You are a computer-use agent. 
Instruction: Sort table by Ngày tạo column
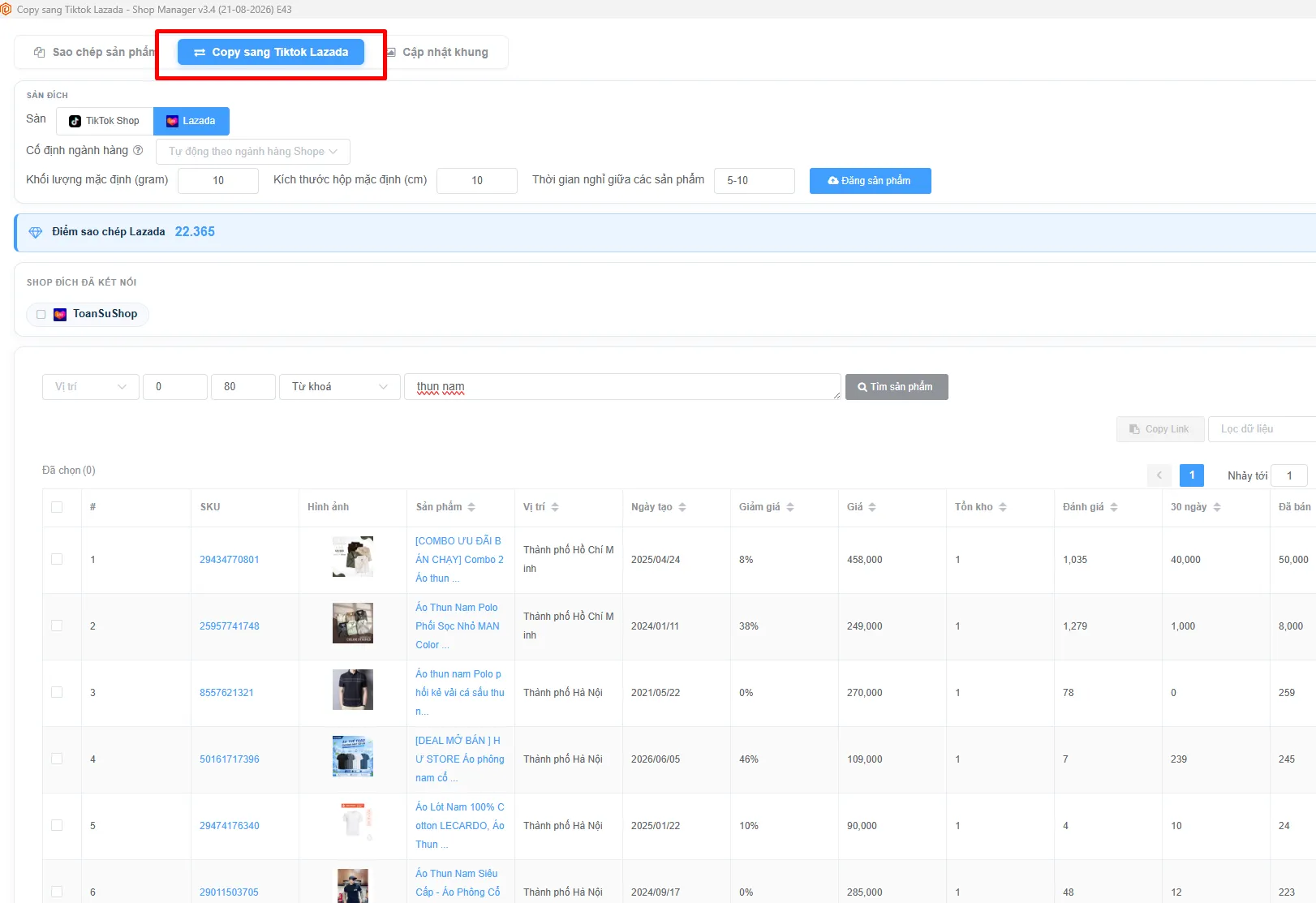tap(682, 507)
